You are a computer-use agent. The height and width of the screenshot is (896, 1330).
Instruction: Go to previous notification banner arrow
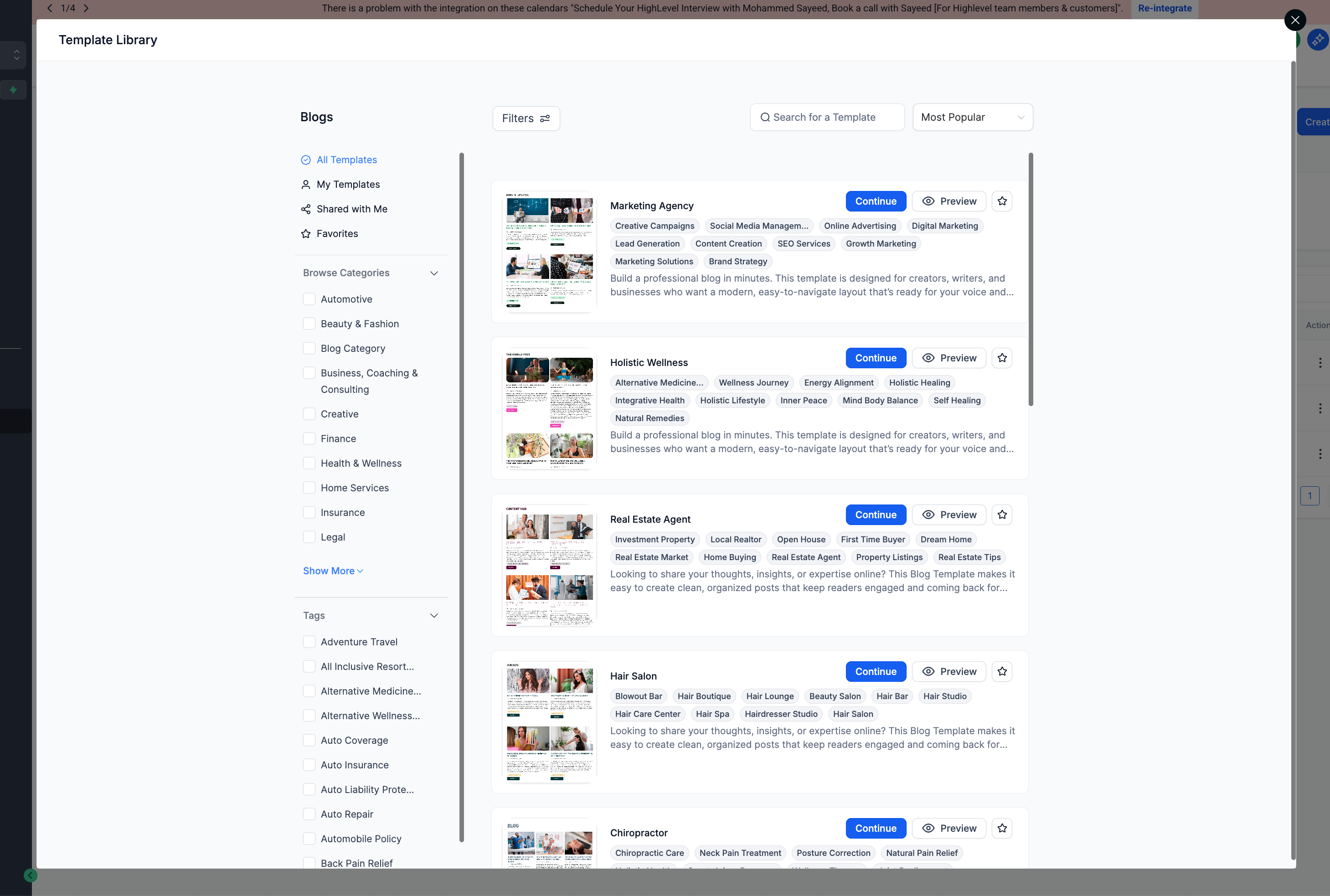(50, 8)
